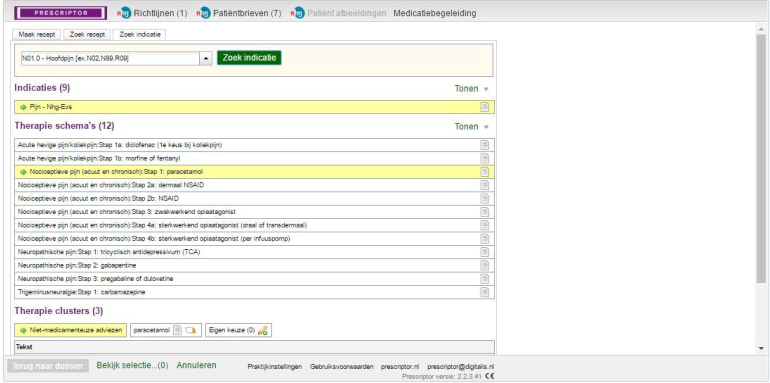This screenshot has height=383, width=770.
Task: Select Stap 1a: diclofenac schema
Action: point(254,145)
